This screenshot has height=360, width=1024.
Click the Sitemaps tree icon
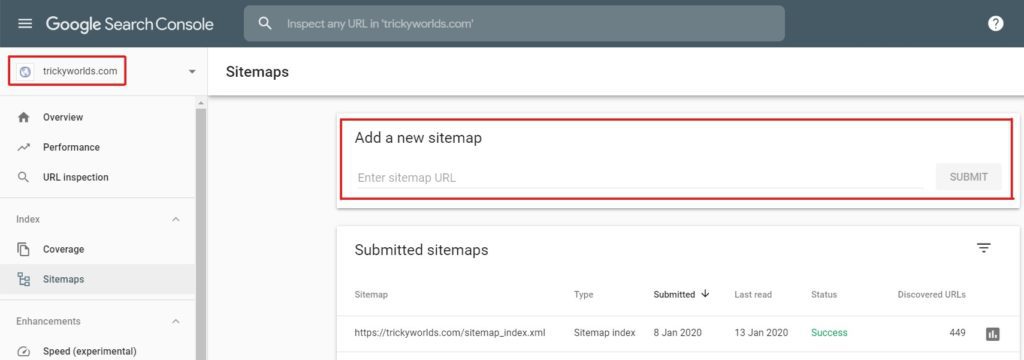point(24,280)
